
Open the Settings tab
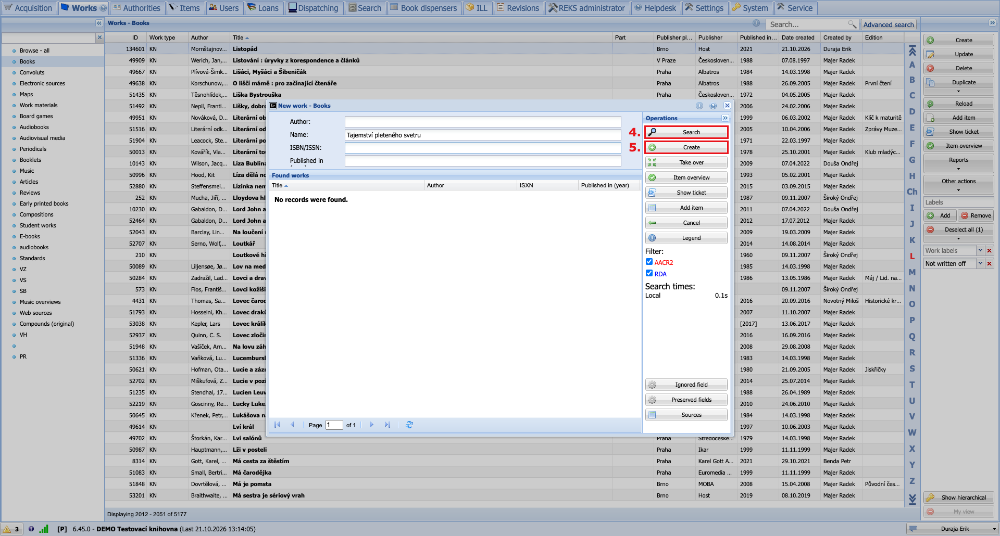tap(703, 8)
